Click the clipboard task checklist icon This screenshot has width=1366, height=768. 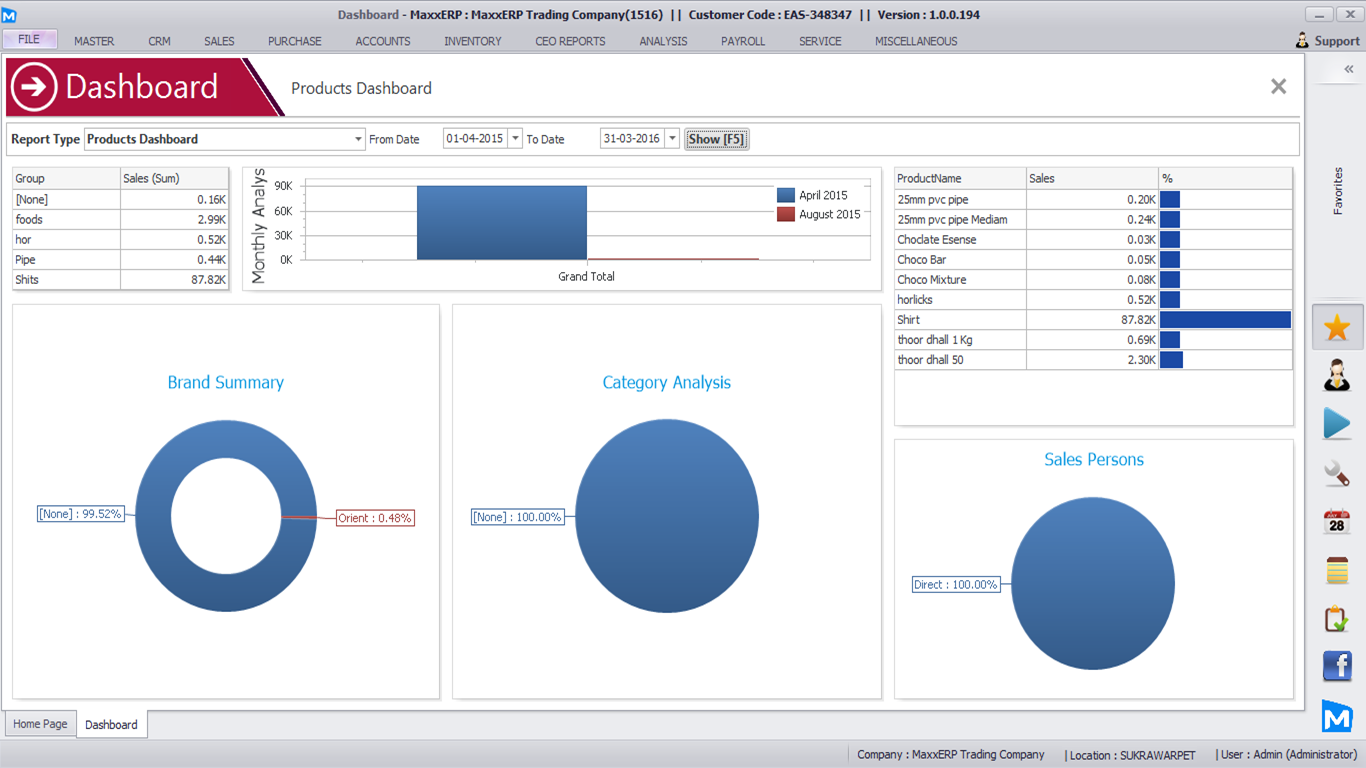point(1337,619)
